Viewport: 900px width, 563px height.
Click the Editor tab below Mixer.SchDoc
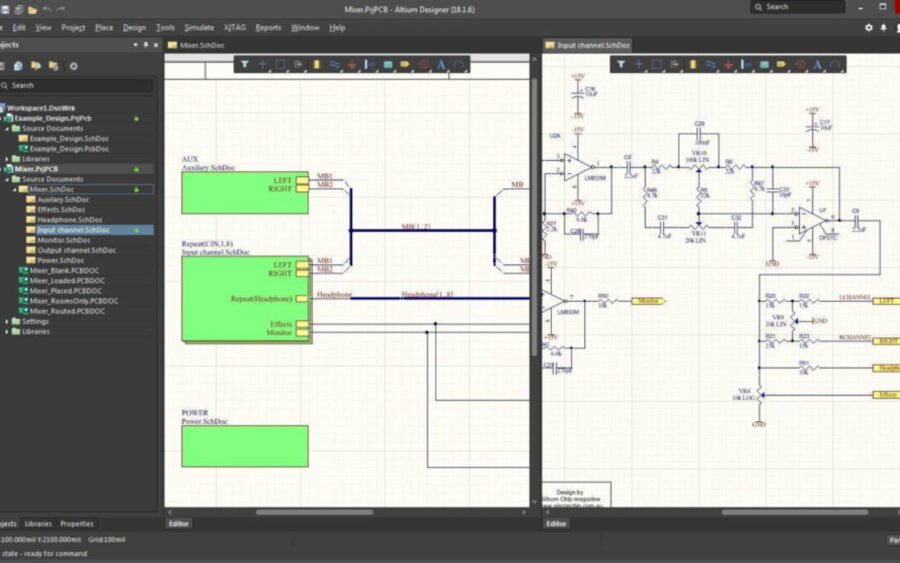[179, 524]
